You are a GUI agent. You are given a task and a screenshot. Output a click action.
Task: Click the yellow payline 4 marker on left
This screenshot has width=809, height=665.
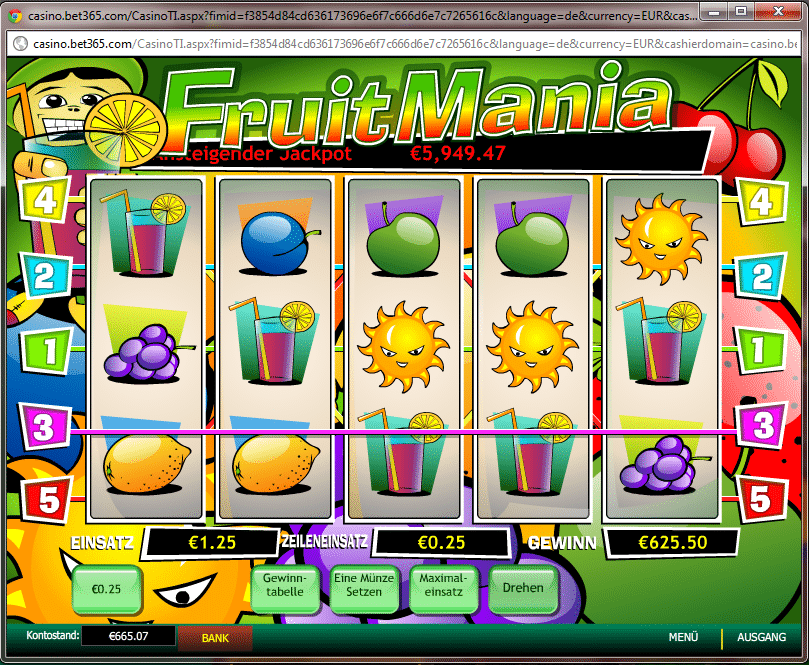(45, 199)
